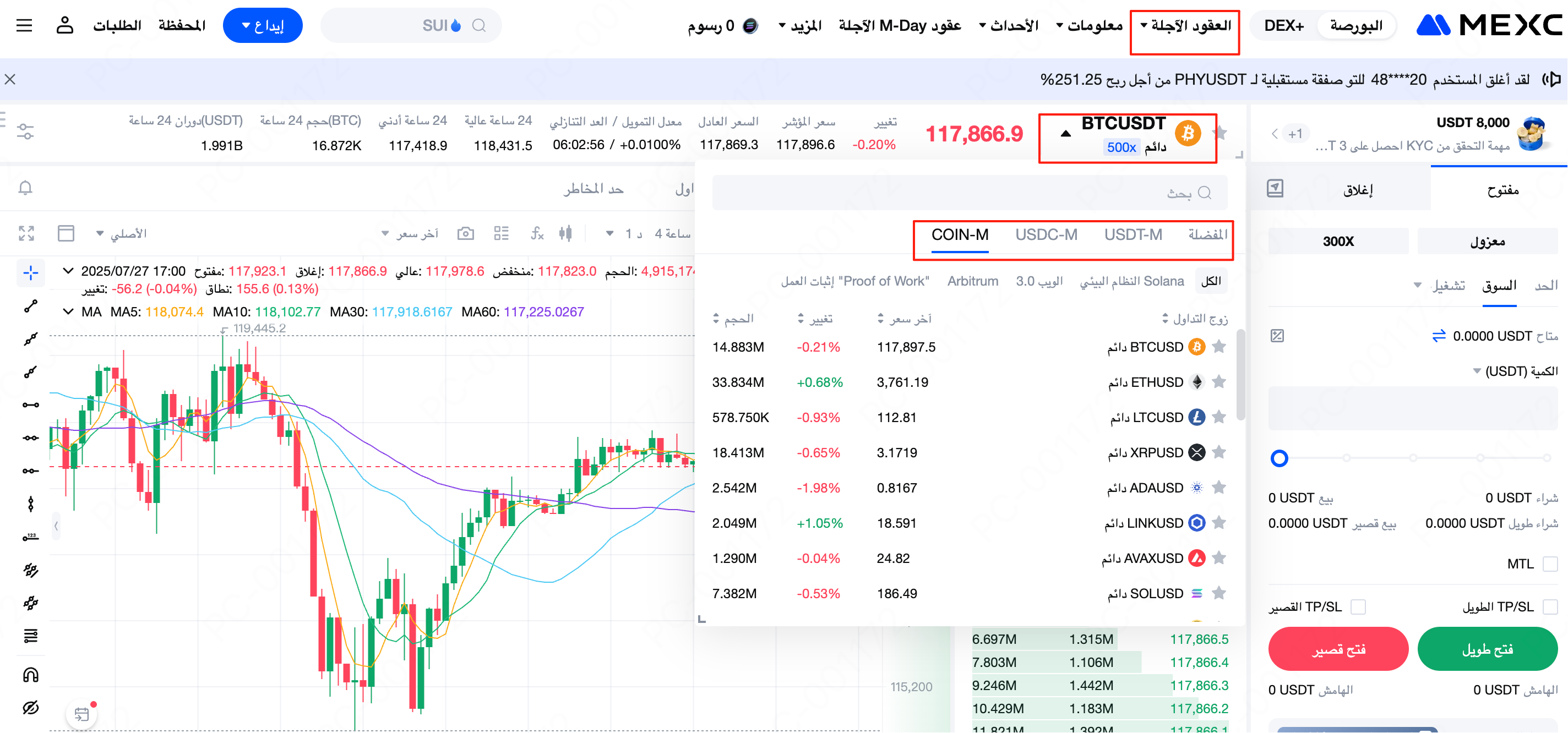Click the search magnifier in top bar
Screen dimensions: 1568x733
[x=479, y=25]
